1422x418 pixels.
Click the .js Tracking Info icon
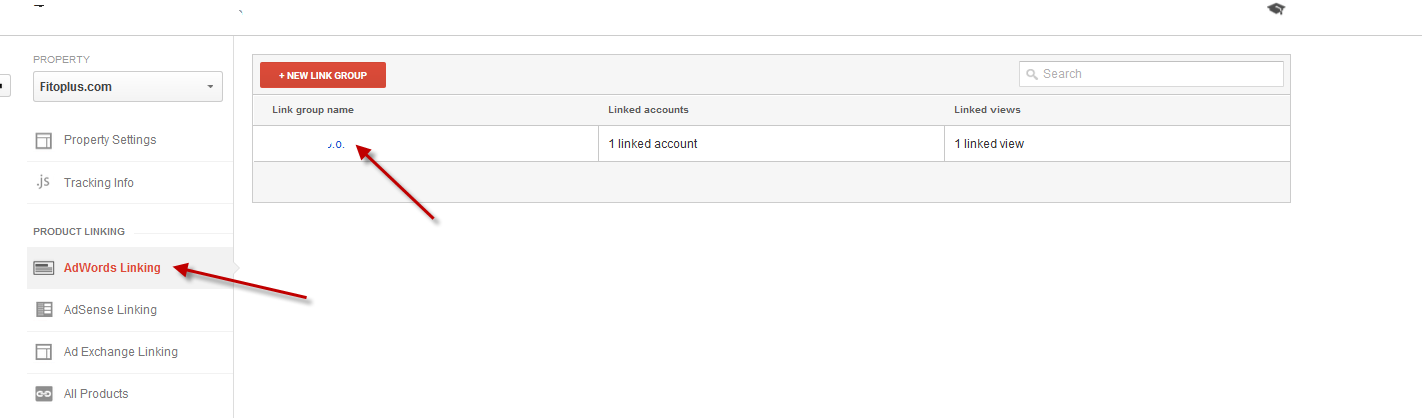click(43, 182)
